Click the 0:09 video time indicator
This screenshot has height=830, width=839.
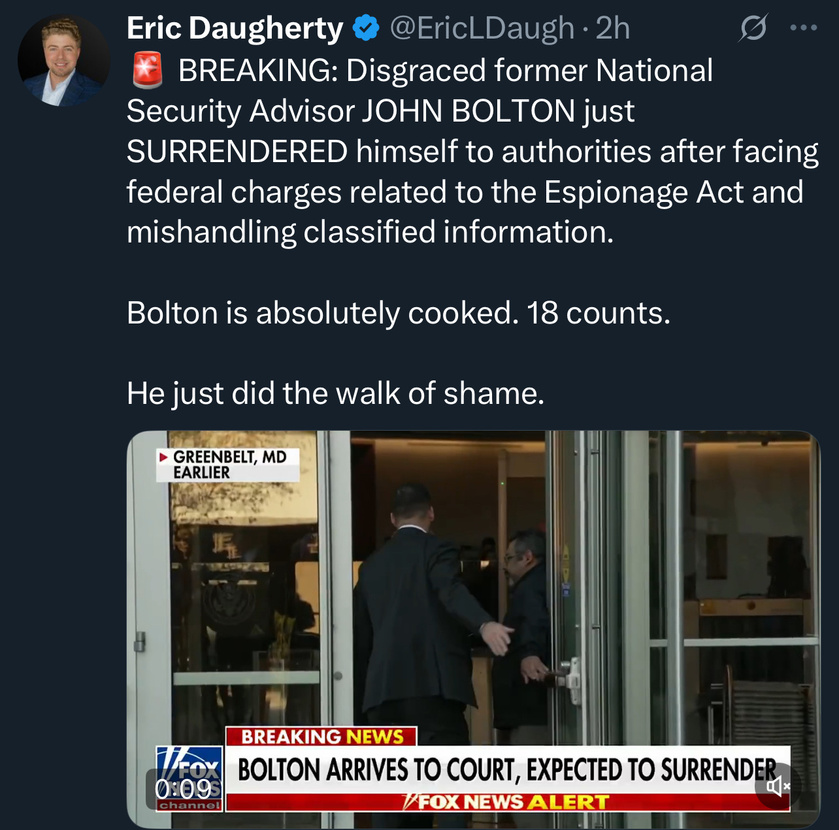(183, 789)
